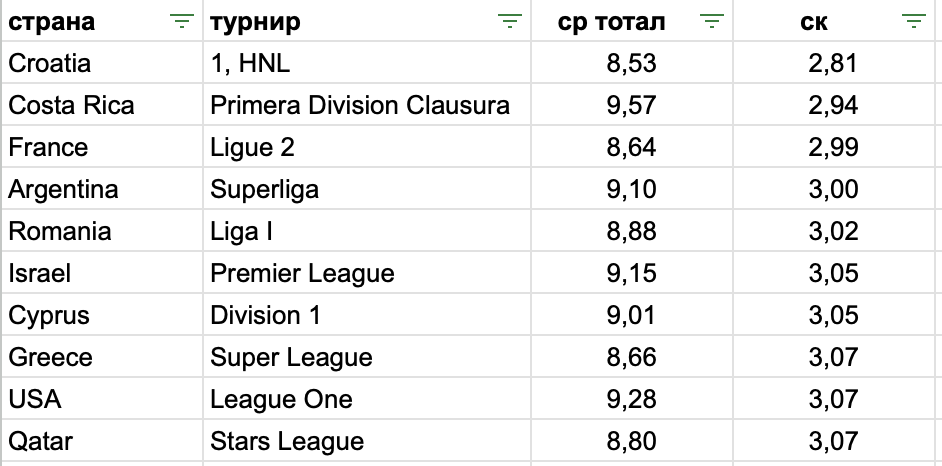The image size is (942, 466).
Task: Select the Costa Rica country cell
Action: (102, 104)
